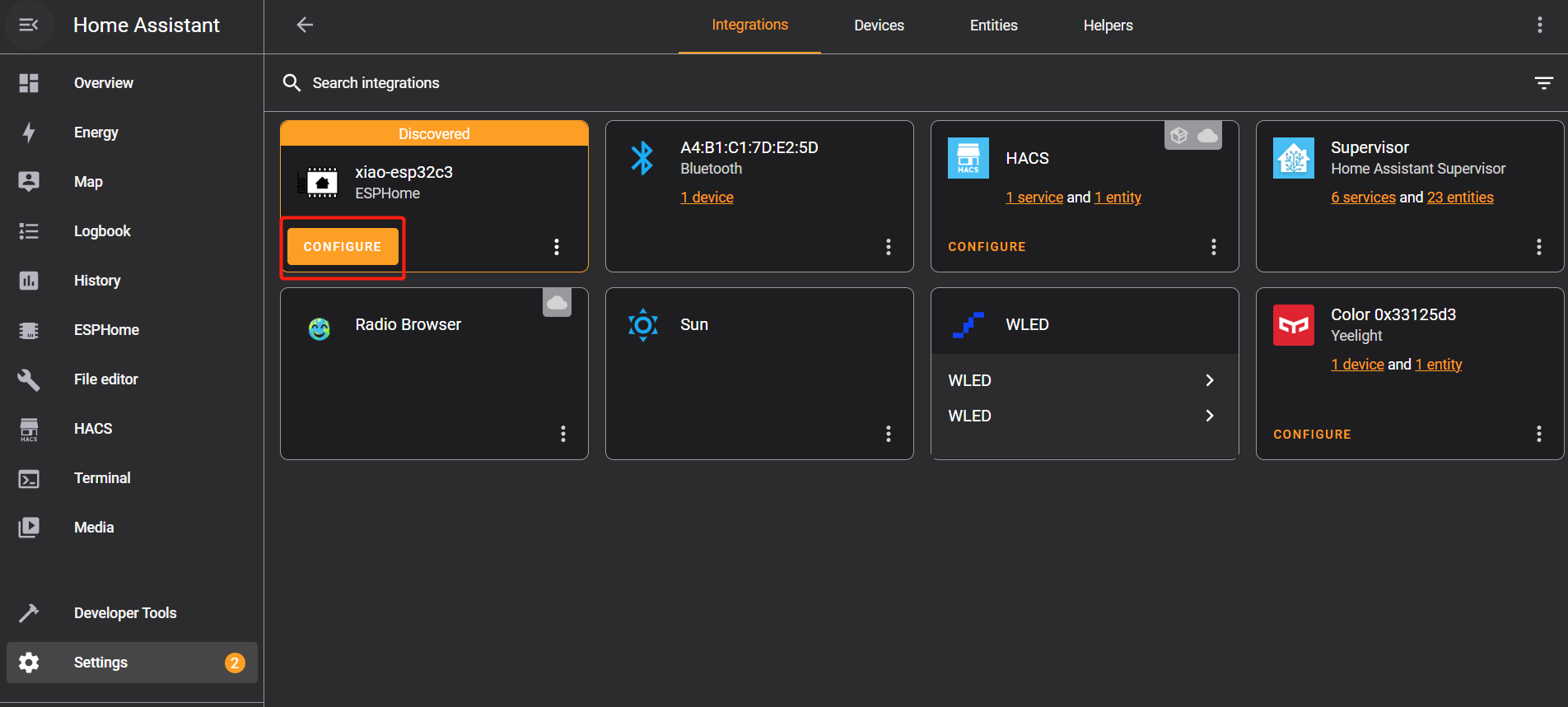Click the custom integration box icon on HACS
This screenshot has height=707, width=1568.
[1179, 135]
